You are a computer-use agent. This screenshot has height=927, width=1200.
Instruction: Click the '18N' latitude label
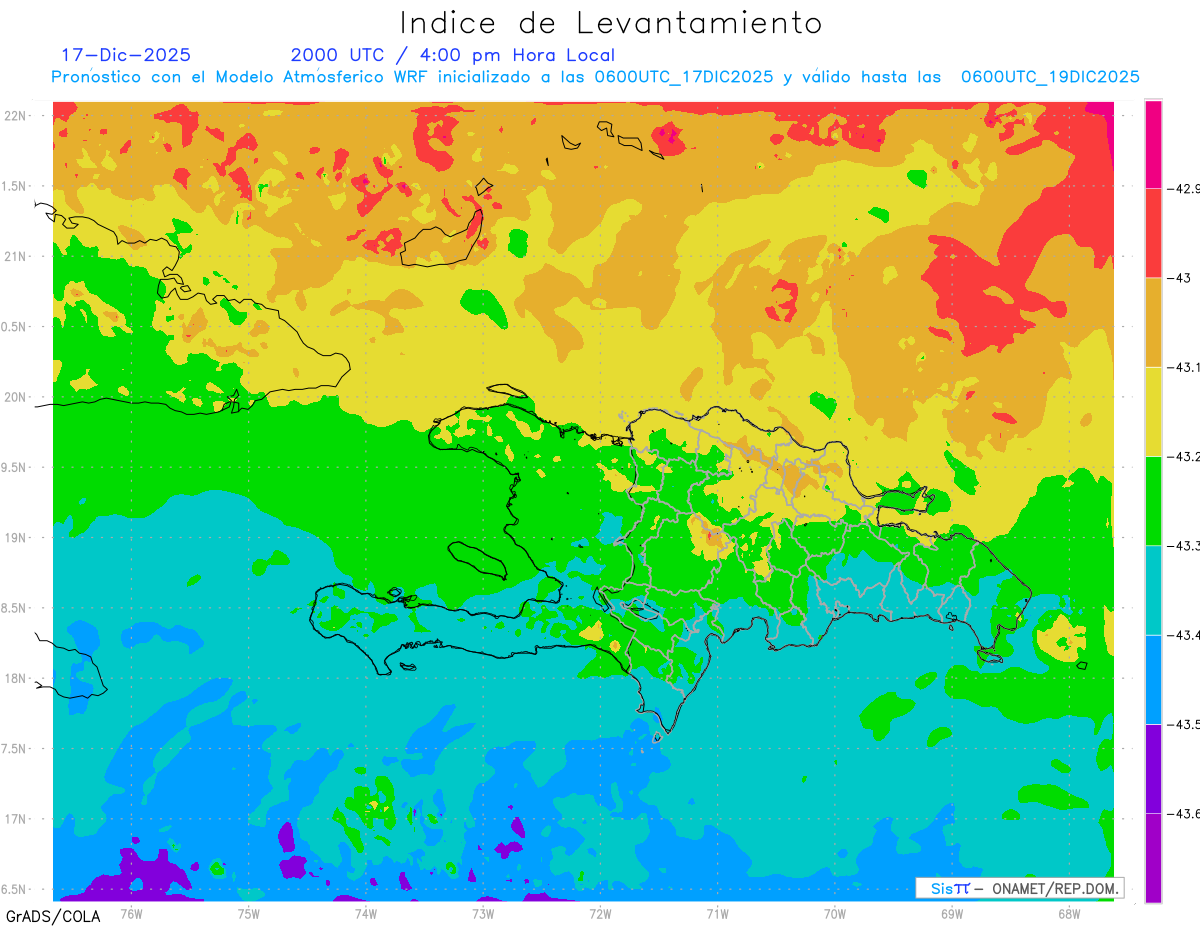(x=17, y=678)
